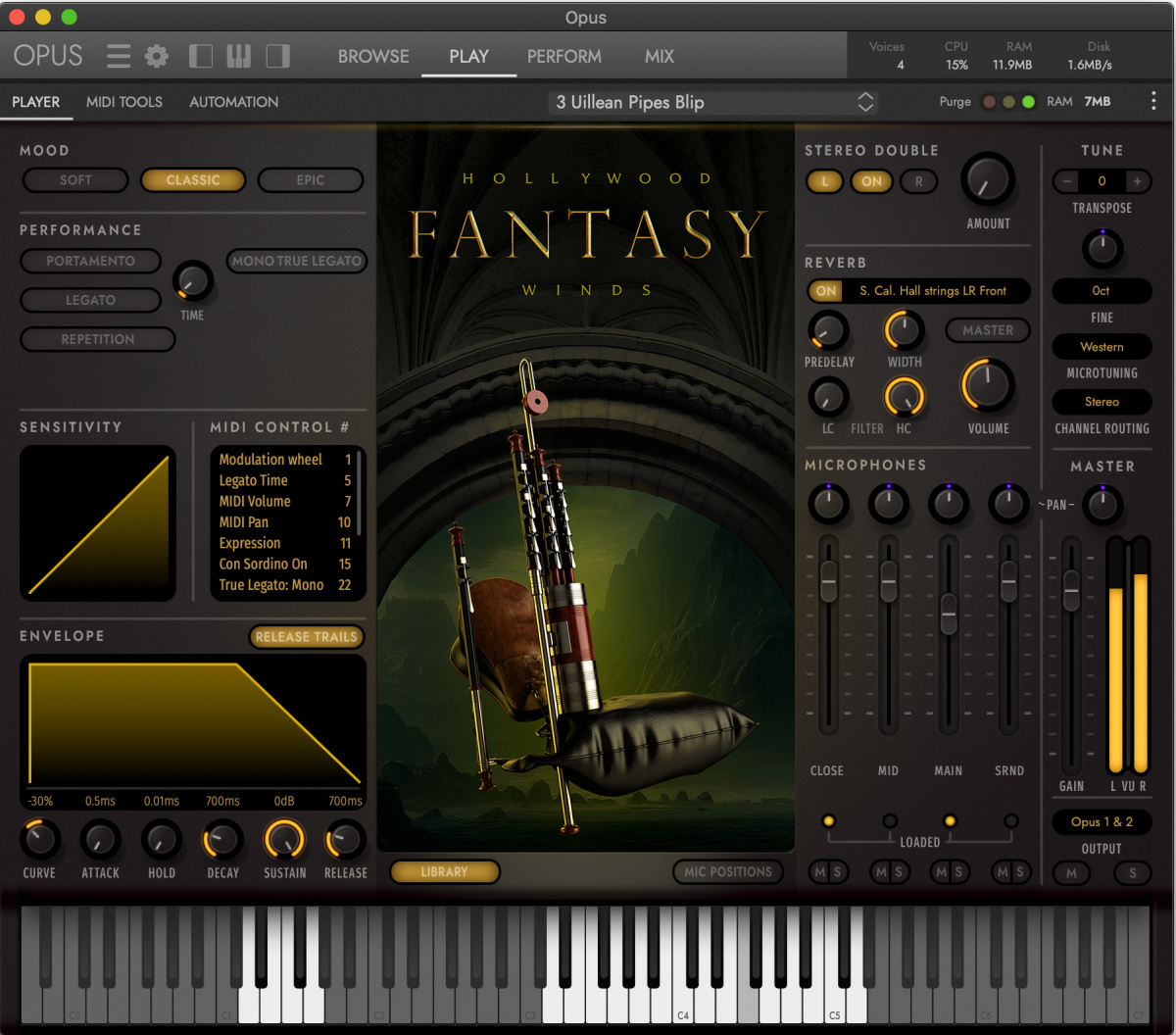Image resolution: width=1176 pixels, height=1035 pixels.
Task: Enable the R channel in Stereo Double
Action: coord(918,181)
